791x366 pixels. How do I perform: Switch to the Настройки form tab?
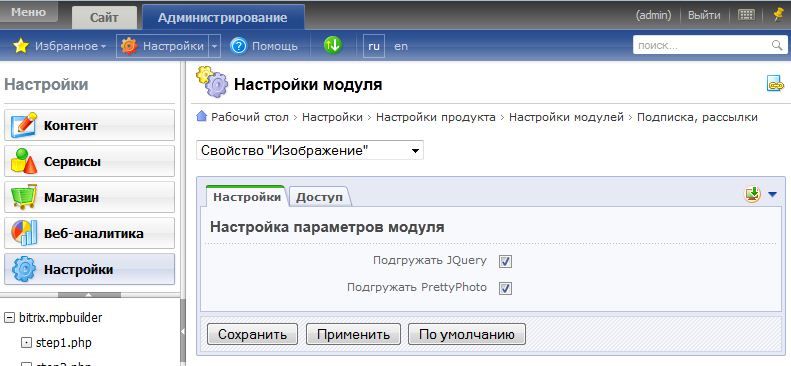[x=247, y=197]
